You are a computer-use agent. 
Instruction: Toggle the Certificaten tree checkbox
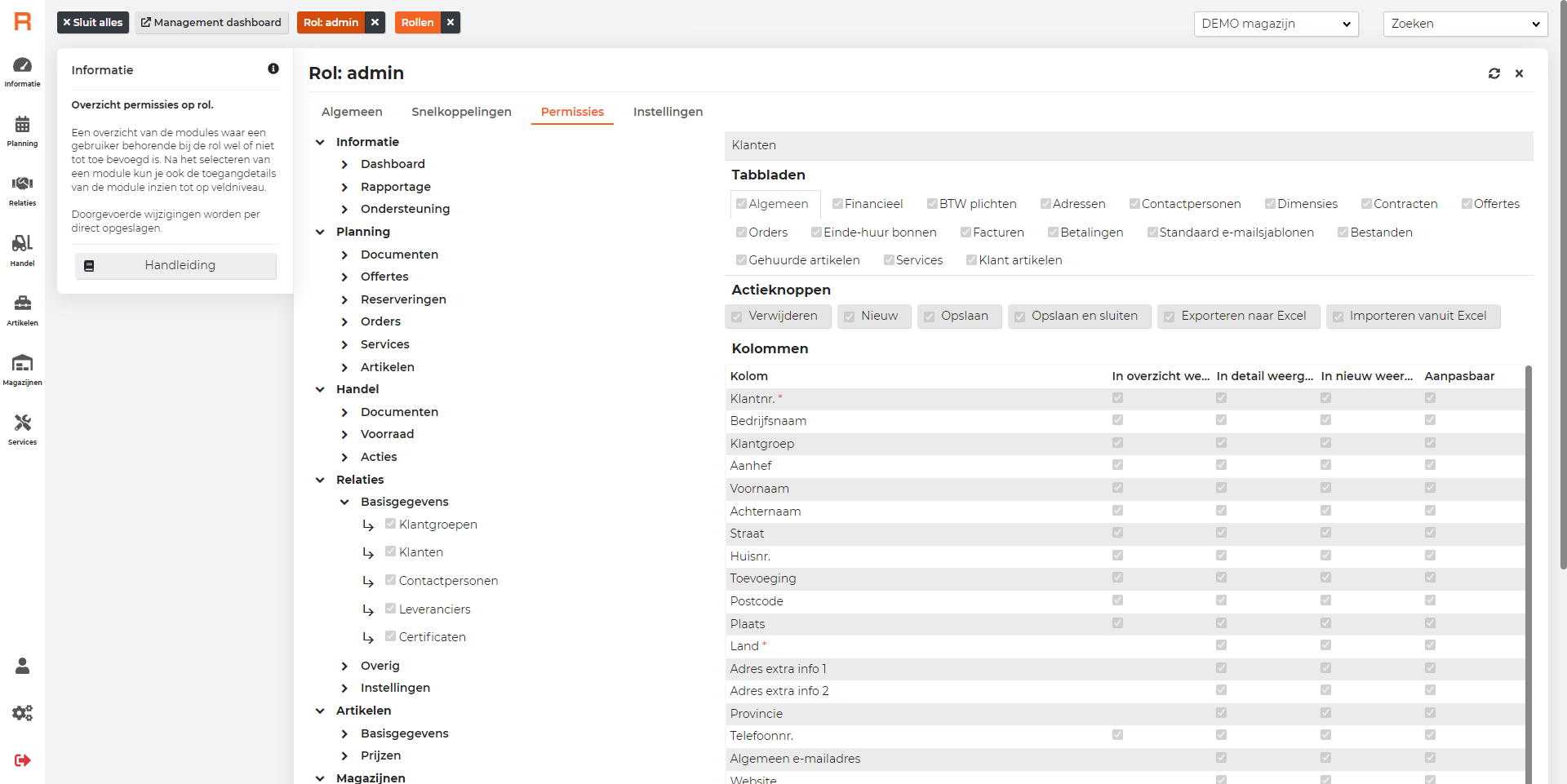coord(390,636)
